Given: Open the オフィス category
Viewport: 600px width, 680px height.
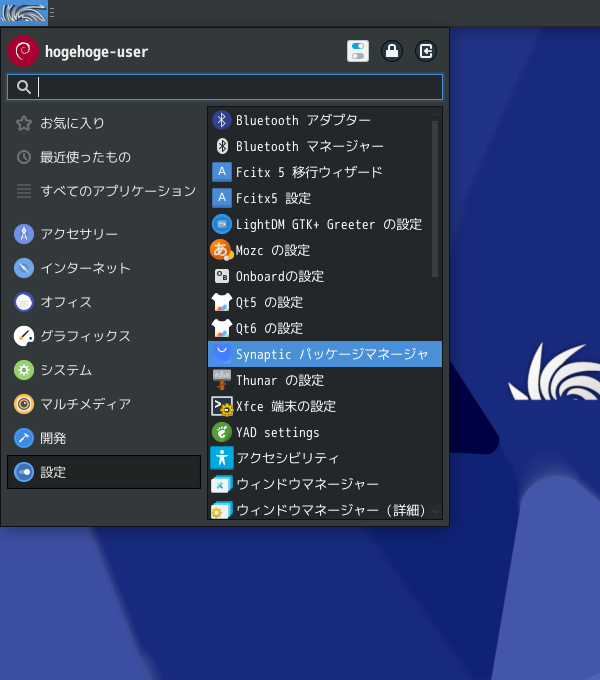Looking at the screenshot, I should [x=104, y=302].
